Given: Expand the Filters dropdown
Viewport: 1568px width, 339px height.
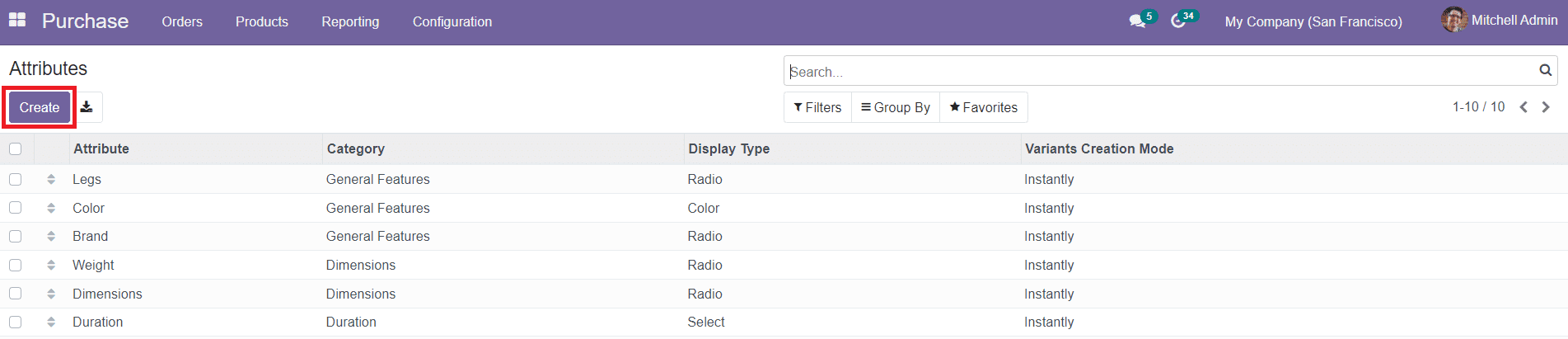Looking at the screenshot, I should point(817,107).
